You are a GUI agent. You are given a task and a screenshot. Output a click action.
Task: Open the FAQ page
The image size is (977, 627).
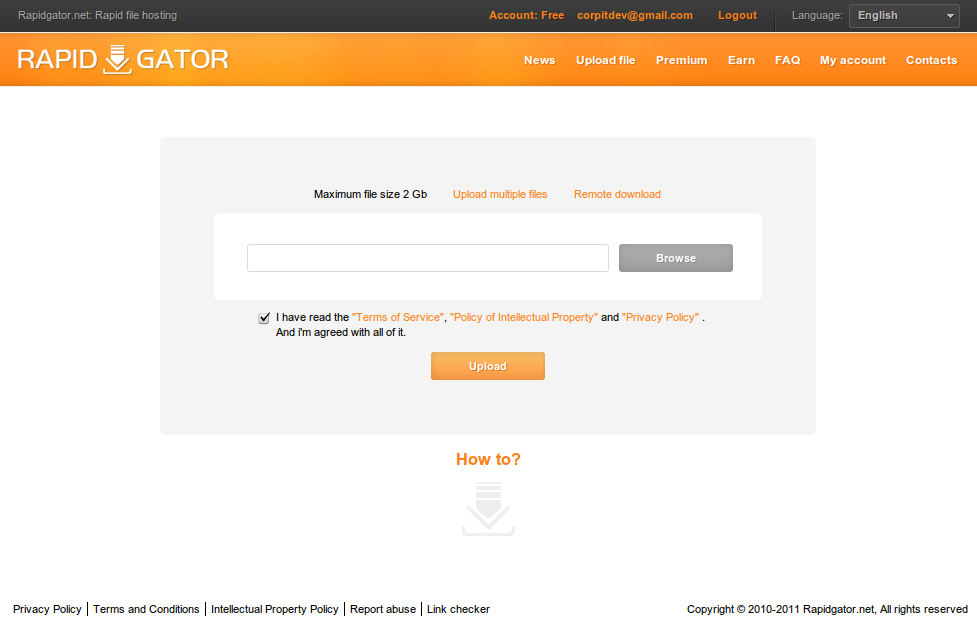pyautogui.click(x=788, y=60)
